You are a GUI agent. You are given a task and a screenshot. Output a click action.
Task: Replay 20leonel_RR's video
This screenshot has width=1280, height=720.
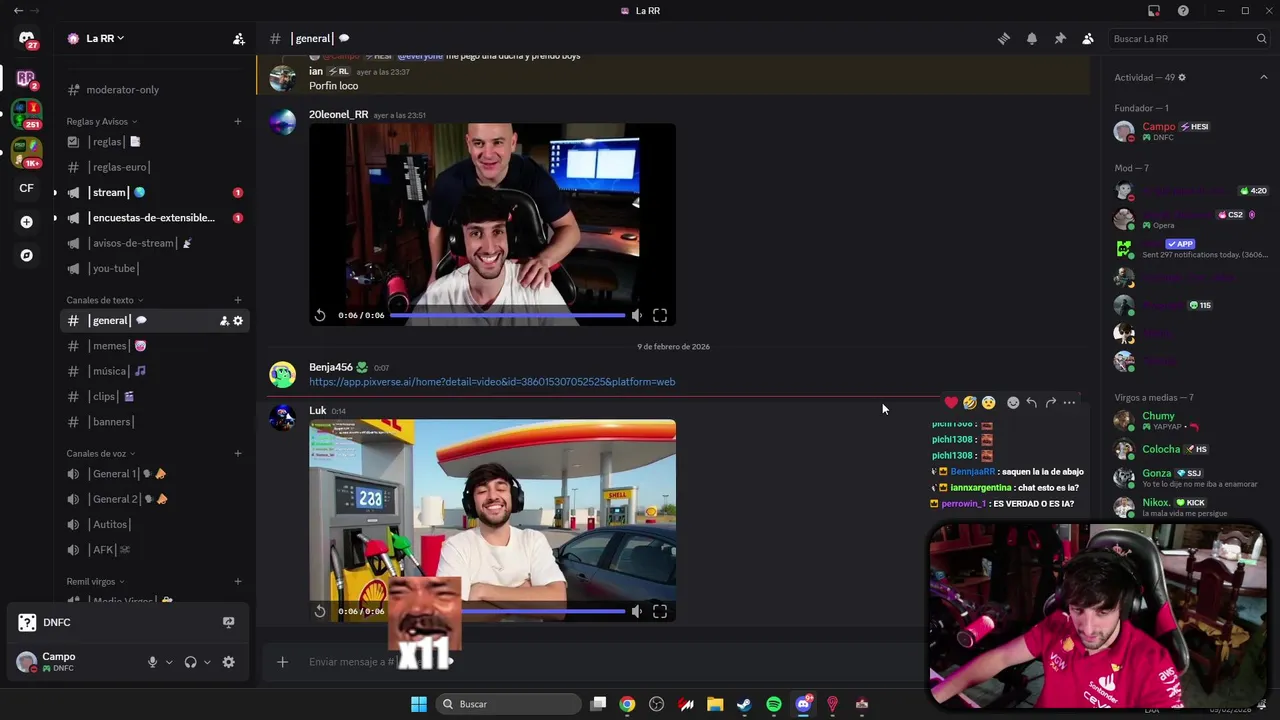320,315
